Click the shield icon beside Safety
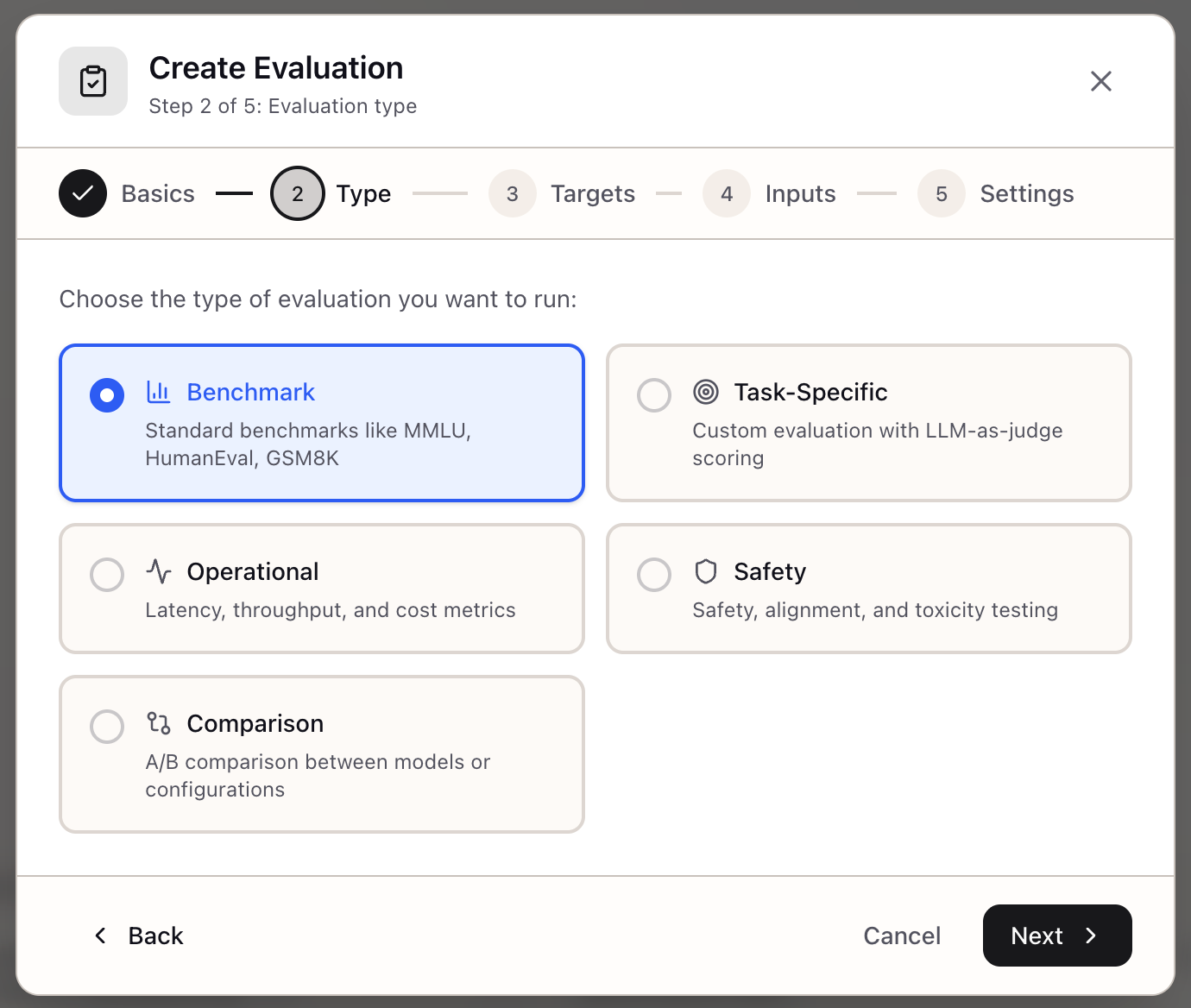 tap(706, 570)
